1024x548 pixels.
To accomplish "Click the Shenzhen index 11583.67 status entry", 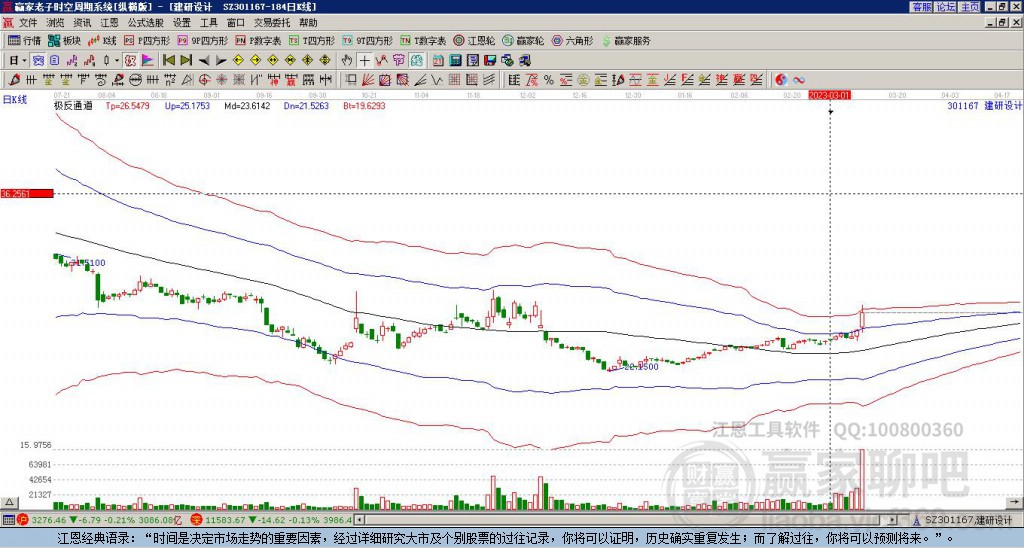I will pos(270,520).
